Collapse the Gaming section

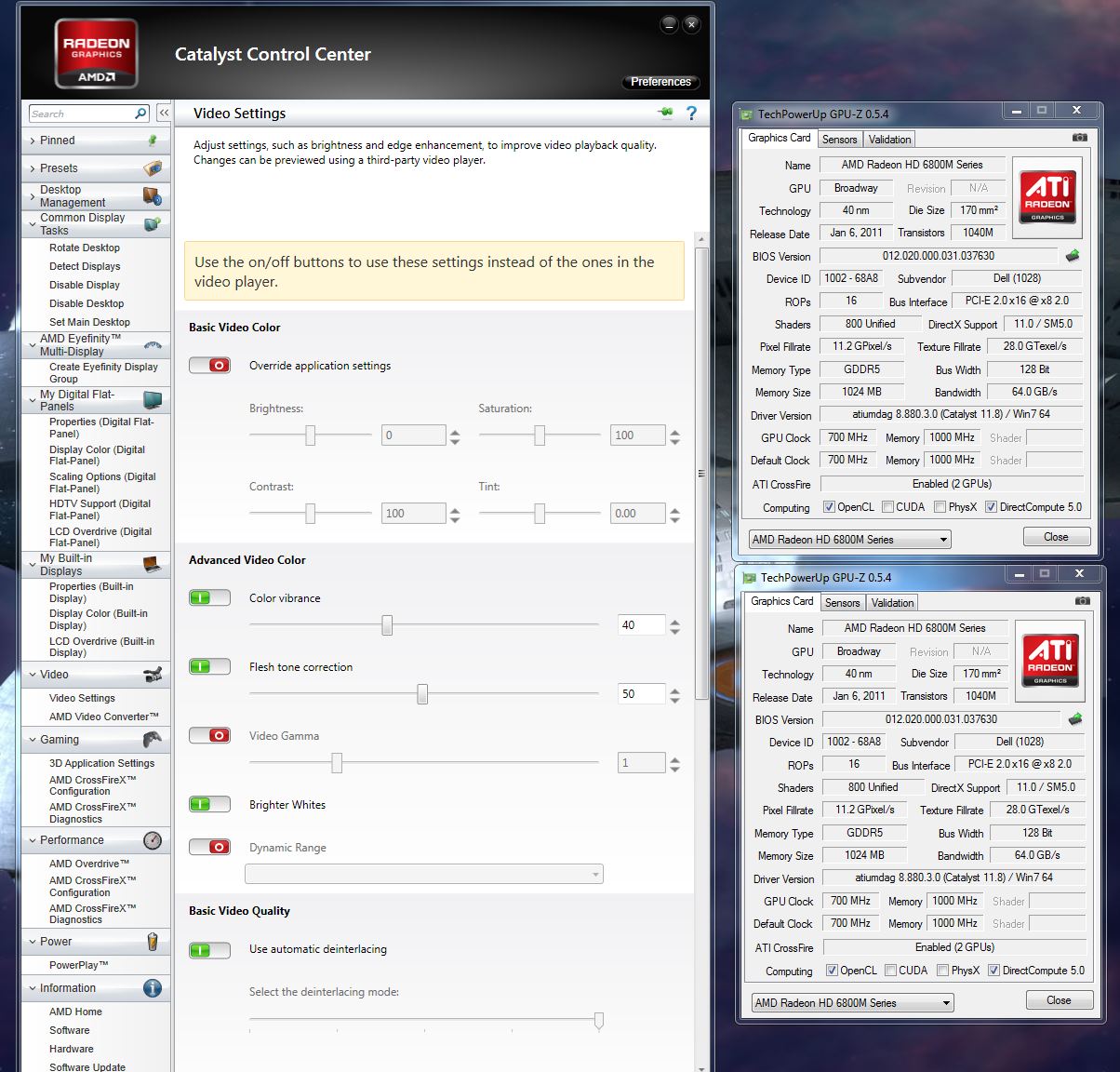[x=33, y=740]
